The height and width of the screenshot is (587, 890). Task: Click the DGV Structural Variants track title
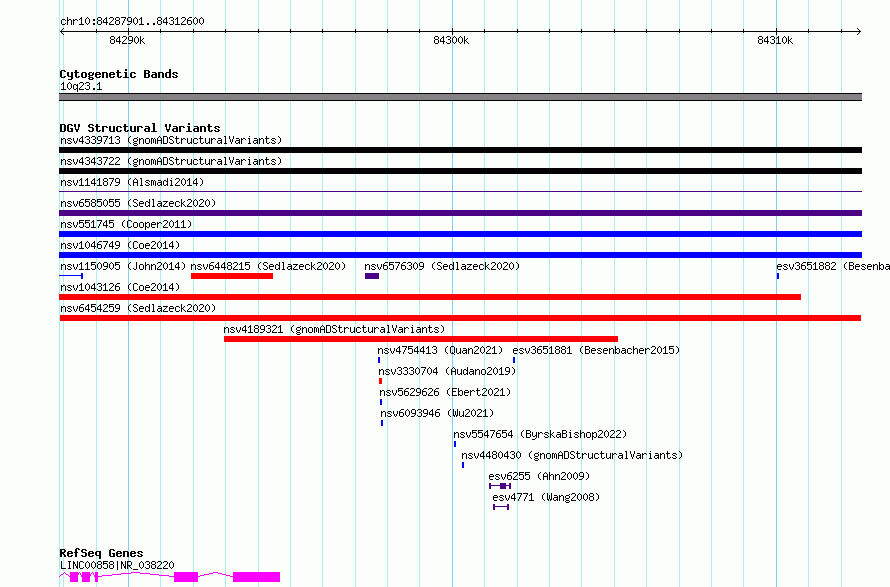(140, 128)
